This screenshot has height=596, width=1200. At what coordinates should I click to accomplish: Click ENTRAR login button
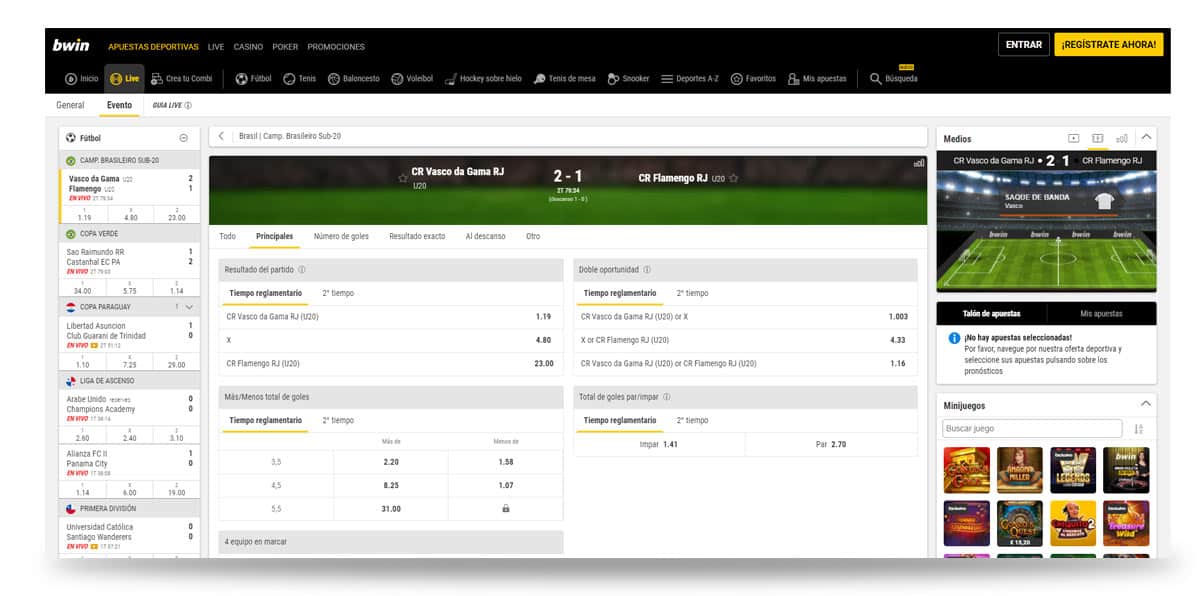[x=1024, y=45]
